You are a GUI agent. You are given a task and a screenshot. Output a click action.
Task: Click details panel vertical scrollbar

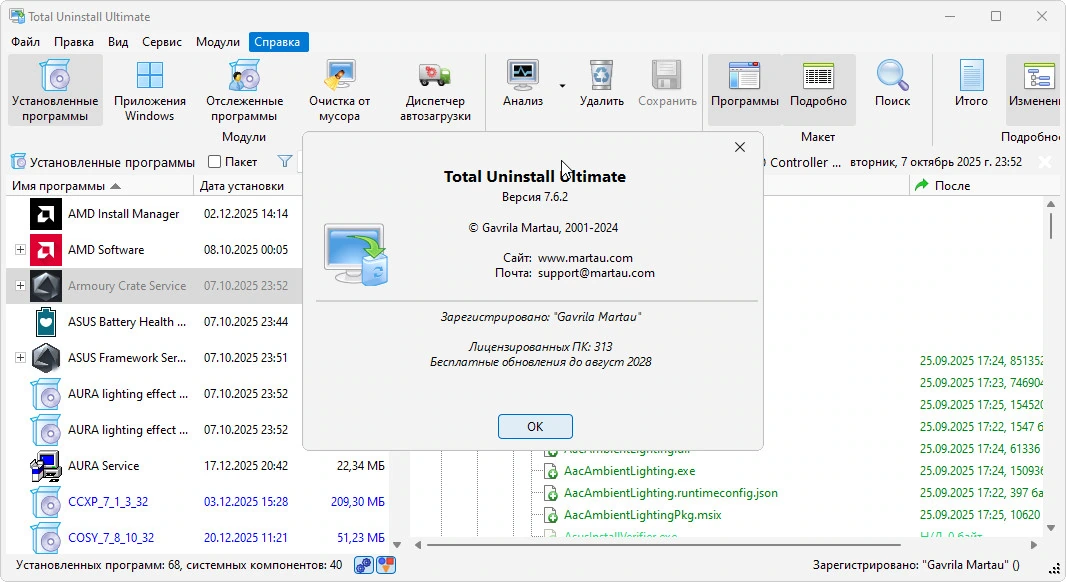point(1050,224)
